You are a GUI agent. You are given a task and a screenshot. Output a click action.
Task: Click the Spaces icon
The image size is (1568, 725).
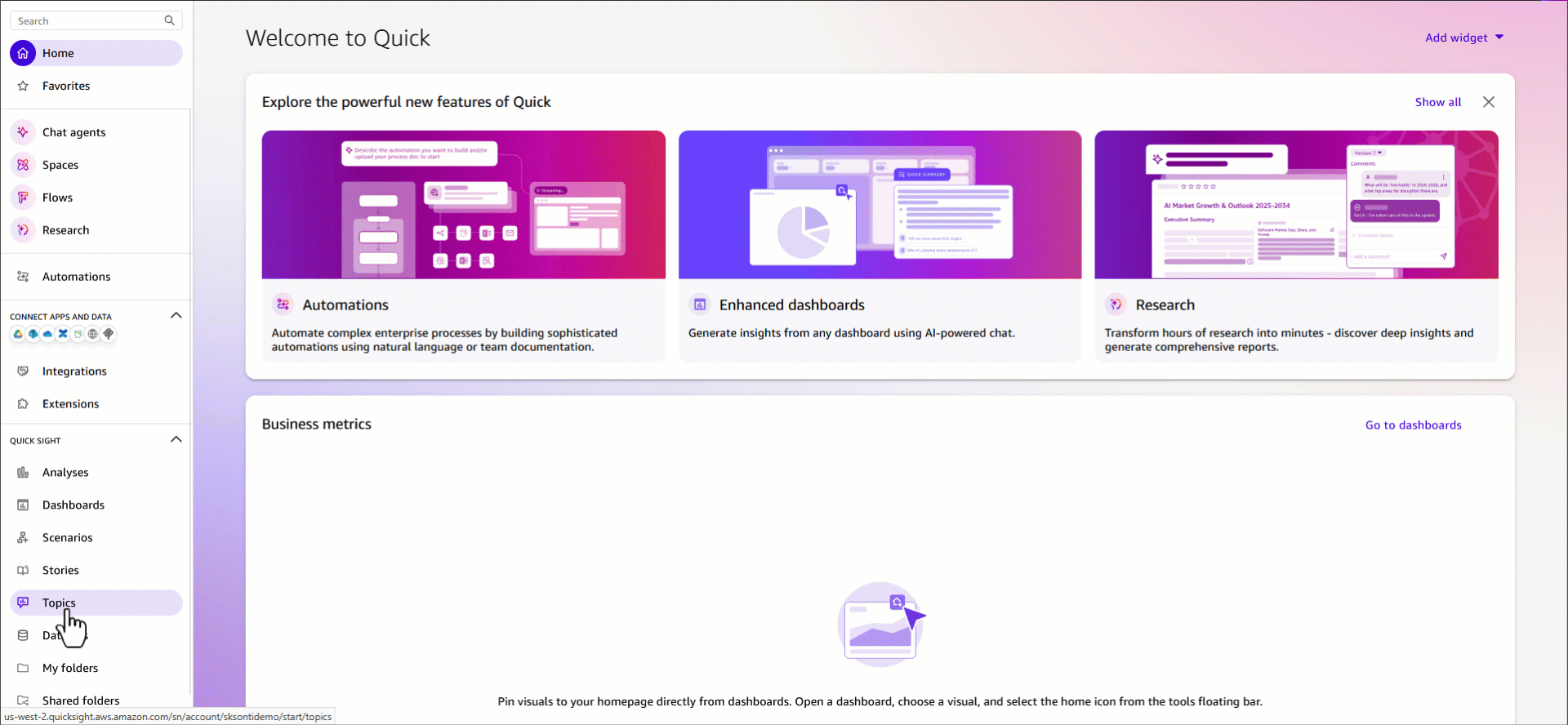[x=23, y=165]
